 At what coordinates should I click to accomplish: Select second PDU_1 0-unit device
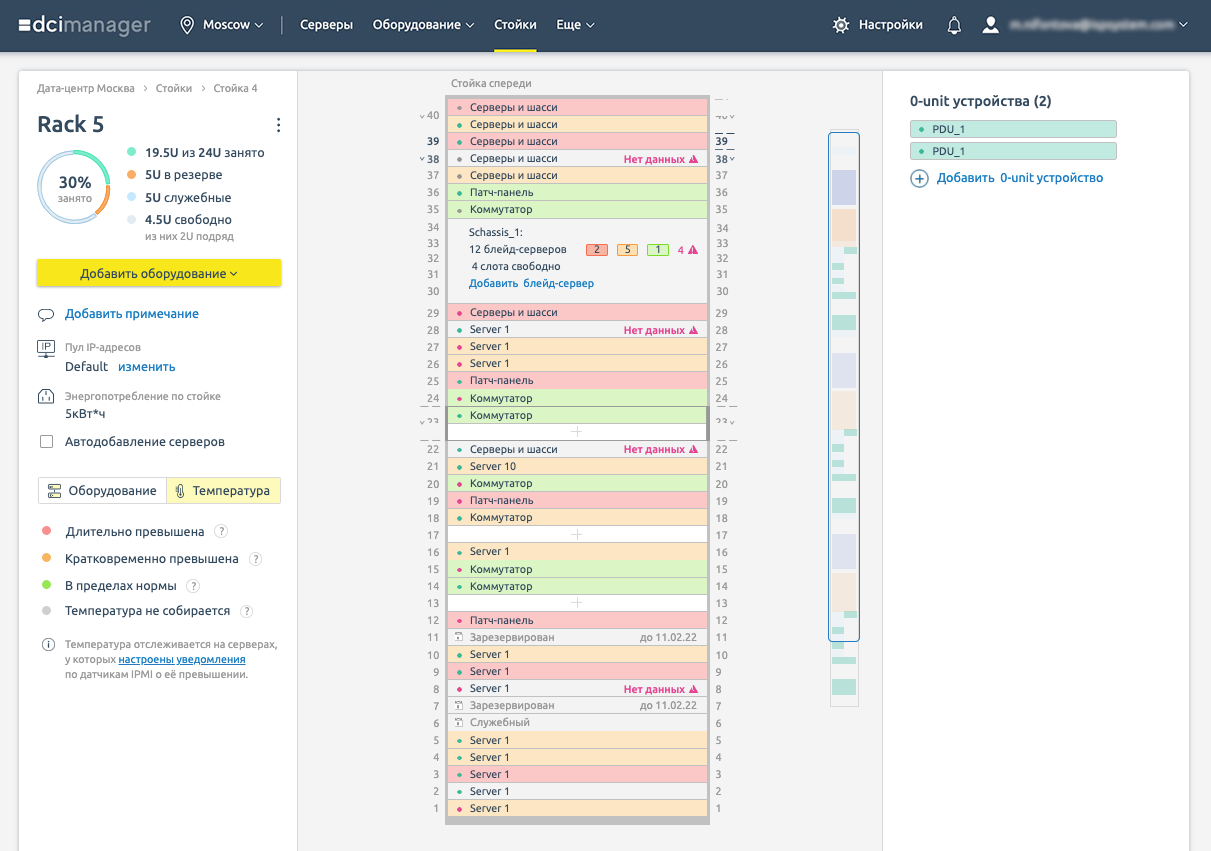pos(1013,151)
